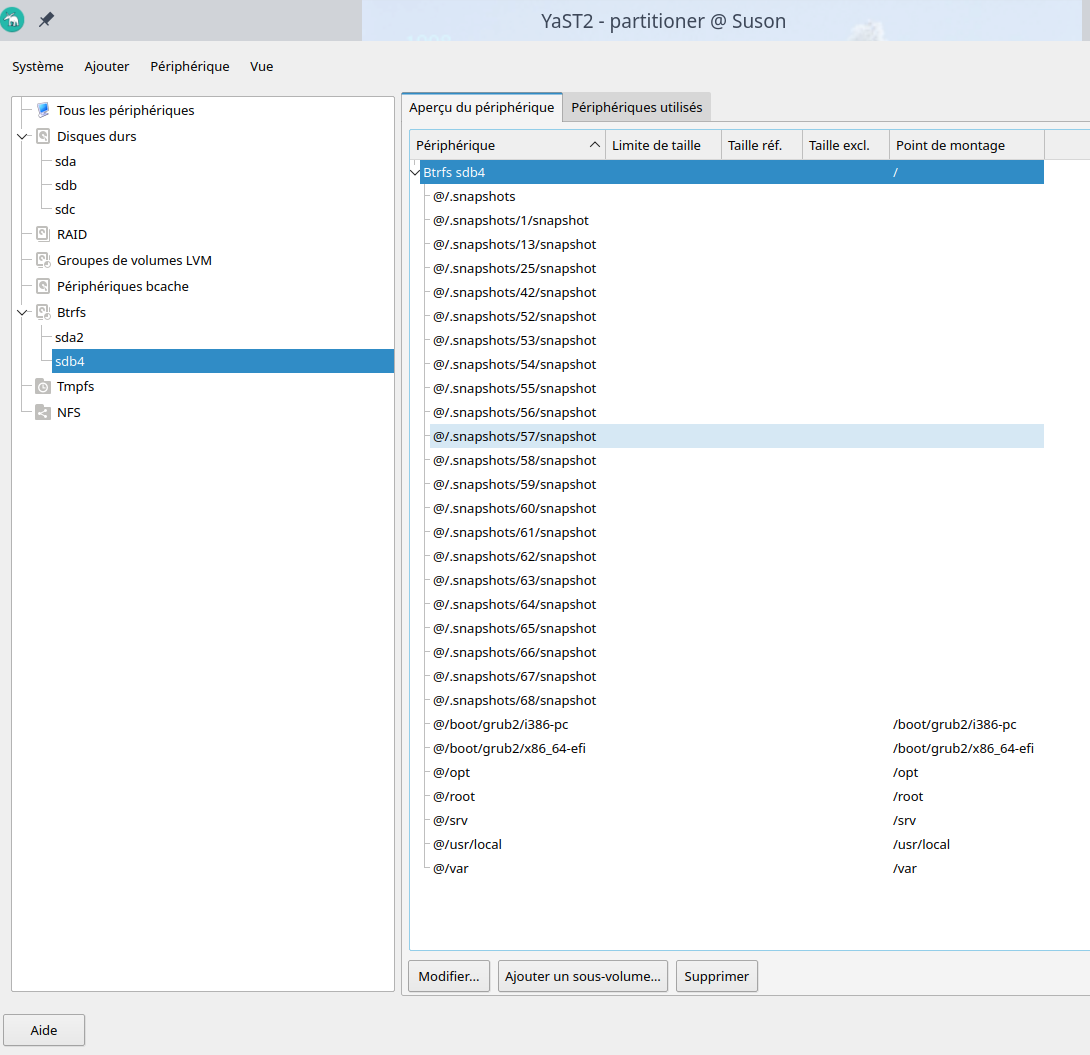Click the YaST app icon in title bar
The height and width of the screenshot is (1055, 1090).
click(12, 19)
